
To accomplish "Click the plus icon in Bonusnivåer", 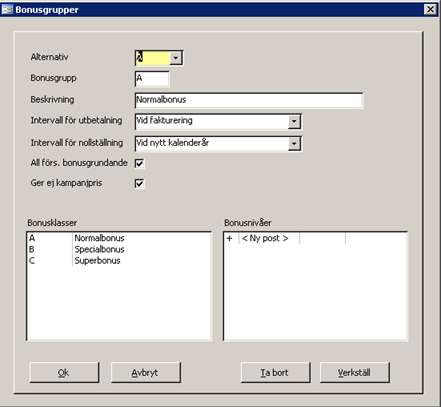I will point(229,238).
